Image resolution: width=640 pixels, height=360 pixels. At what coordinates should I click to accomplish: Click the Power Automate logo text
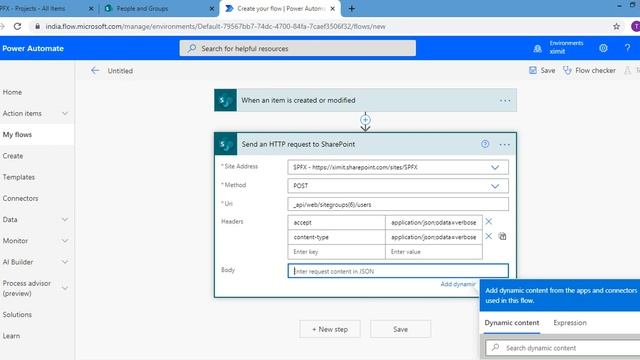[x=33, y=48]
